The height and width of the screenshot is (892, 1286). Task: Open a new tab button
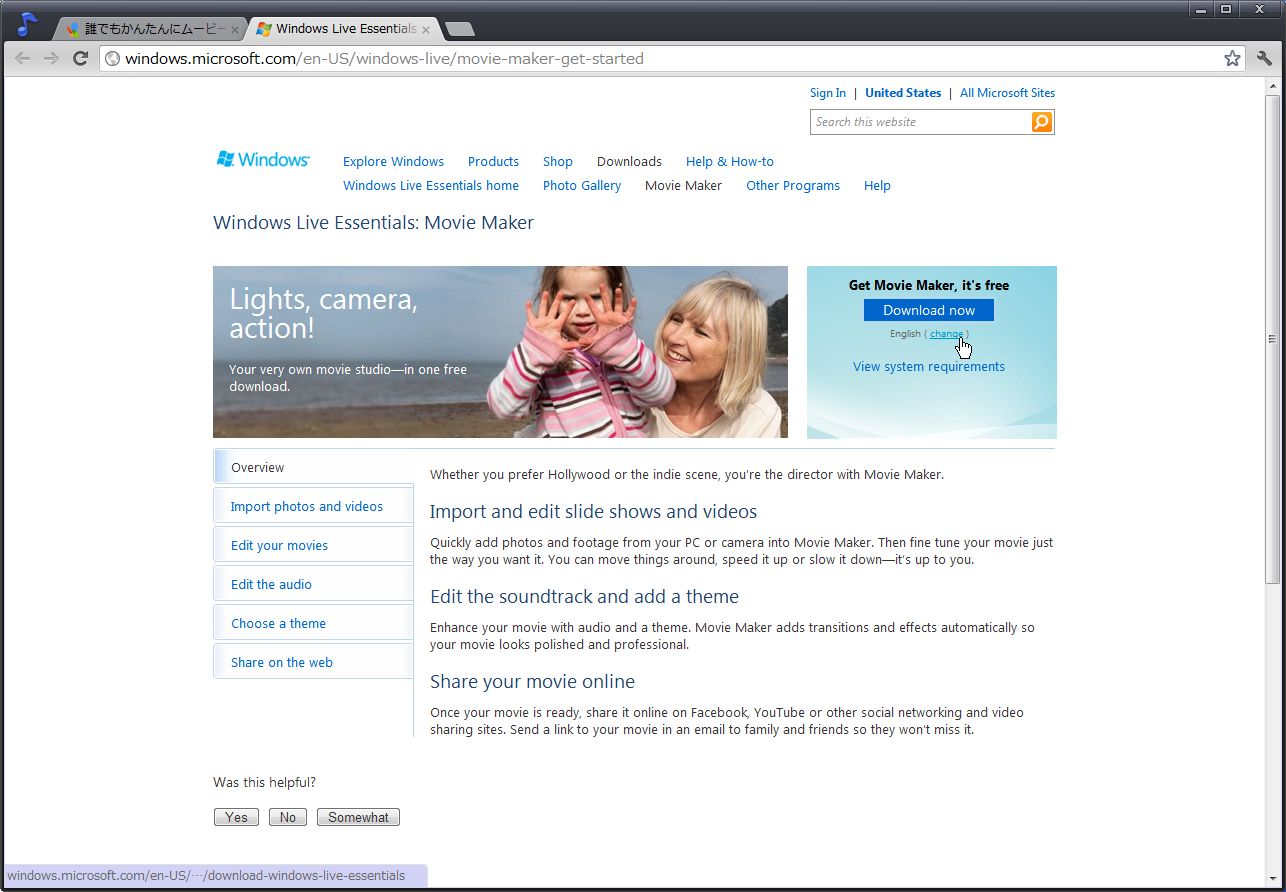459,29
